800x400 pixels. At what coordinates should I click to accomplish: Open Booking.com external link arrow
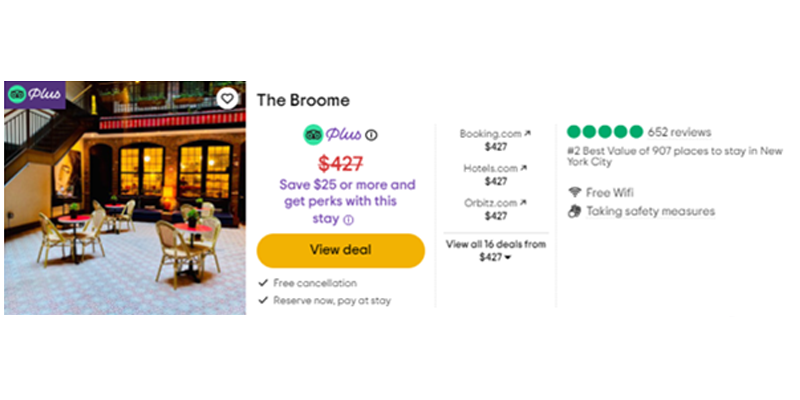[528, 133]
